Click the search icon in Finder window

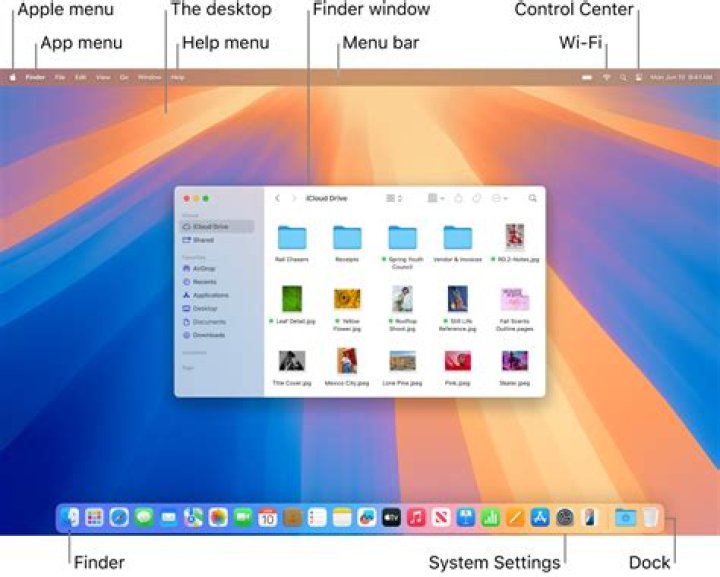tap(533, 198)
